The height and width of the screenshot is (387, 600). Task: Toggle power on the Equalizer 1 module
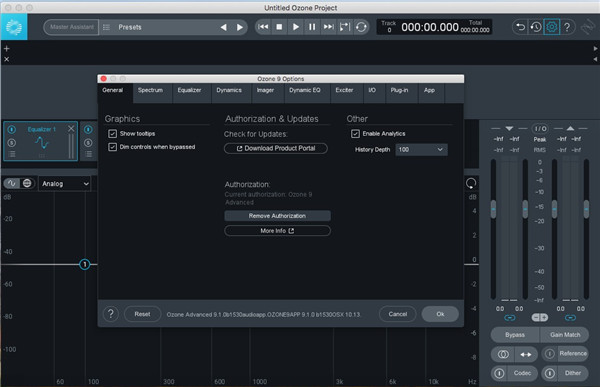pos(12,130)
